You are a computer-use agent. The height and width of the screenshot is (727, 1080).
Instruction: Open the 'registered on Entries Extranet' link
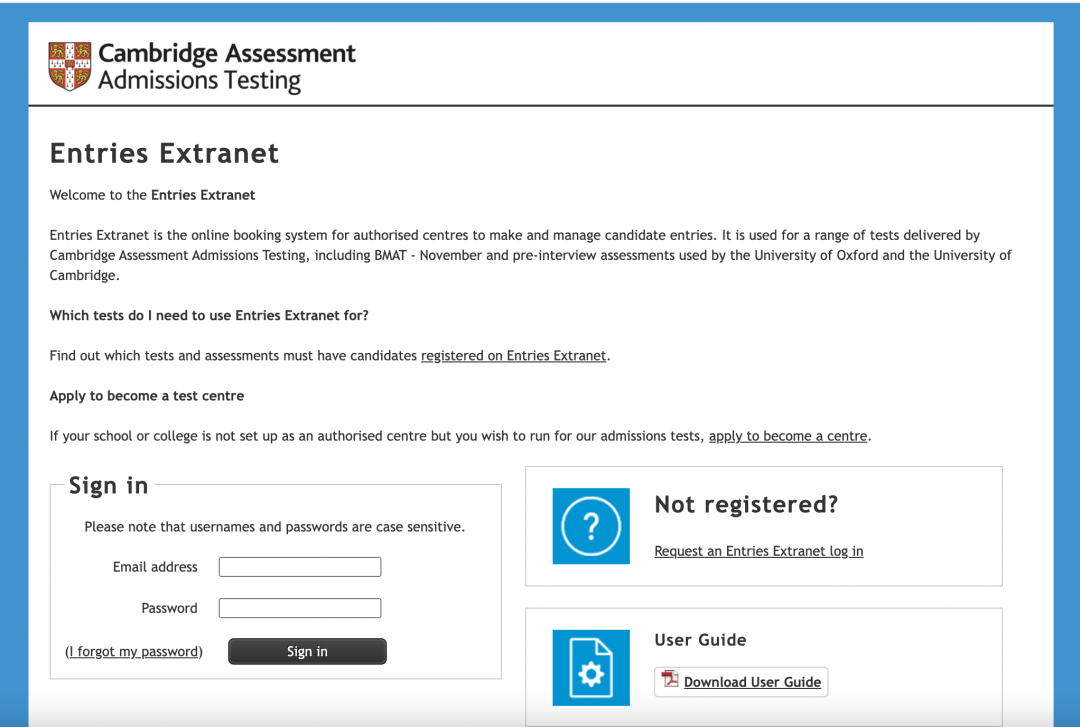(514, 356)
